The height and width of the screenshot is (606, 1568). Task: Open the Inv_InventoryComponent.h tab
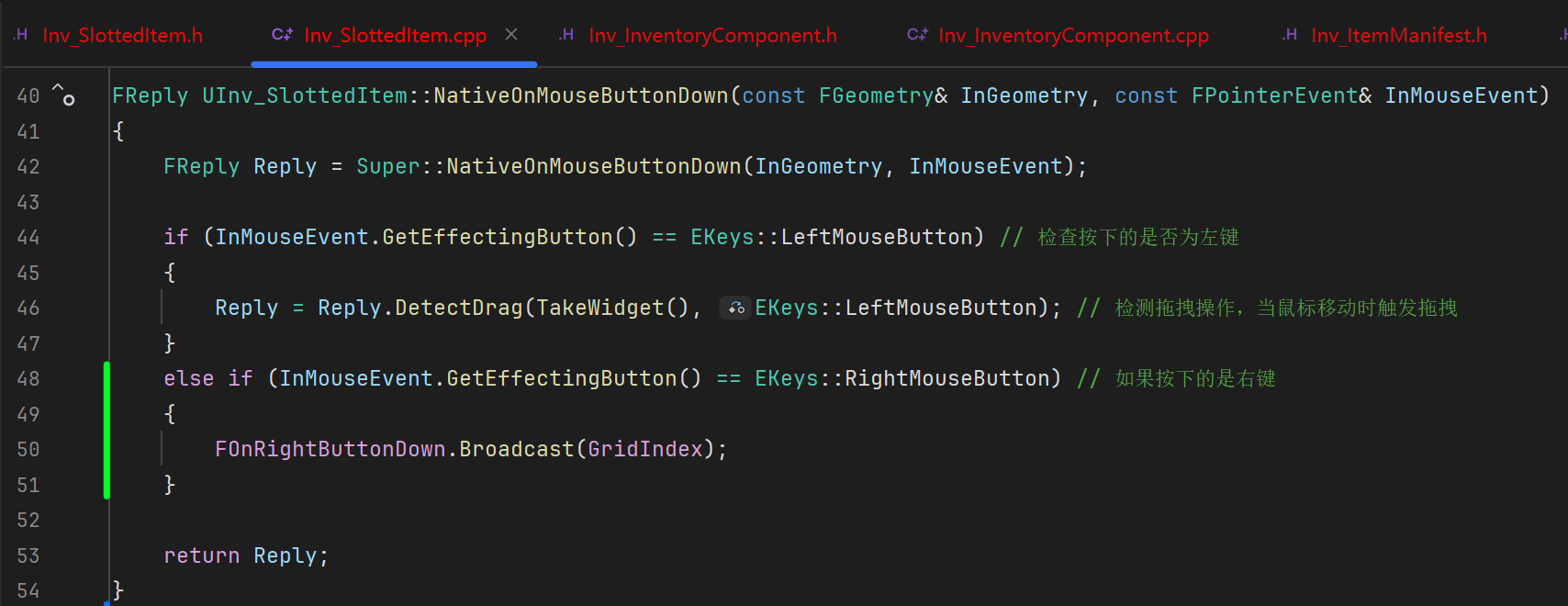click(x=712, y=35)
